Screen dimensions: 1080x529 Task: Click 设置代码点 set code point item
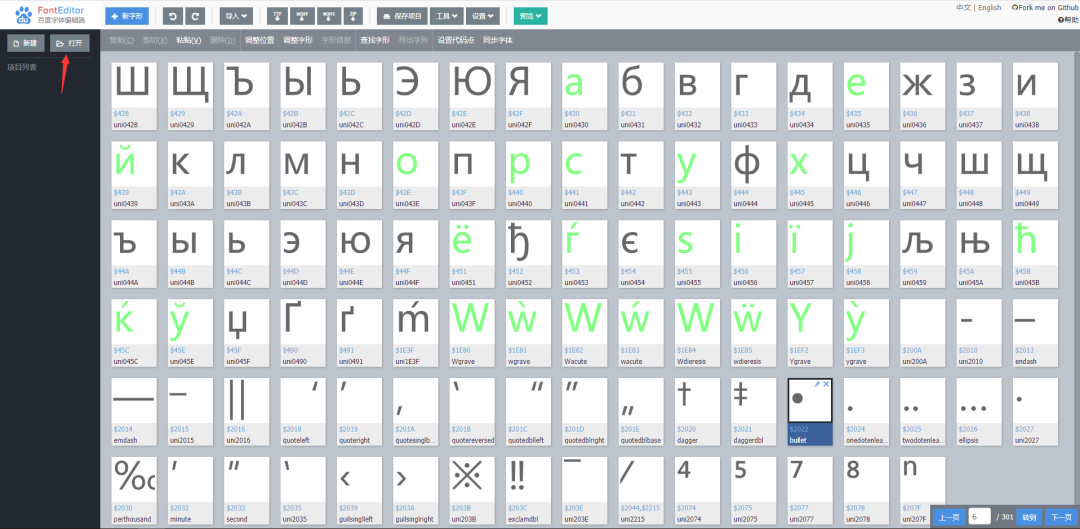coord(456,41)
